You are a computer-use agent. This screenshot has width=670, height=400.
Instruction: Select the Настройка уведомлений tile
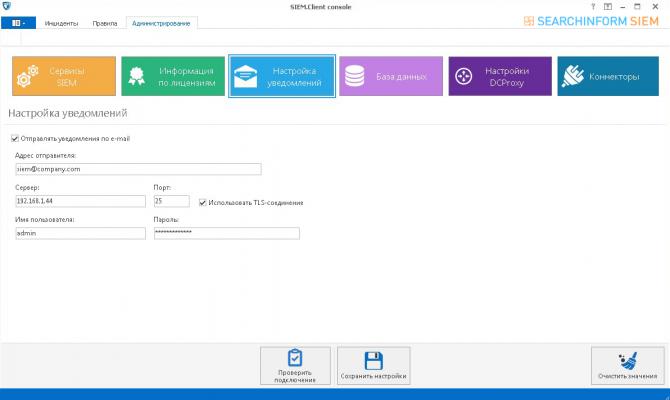tap(282, 76)
